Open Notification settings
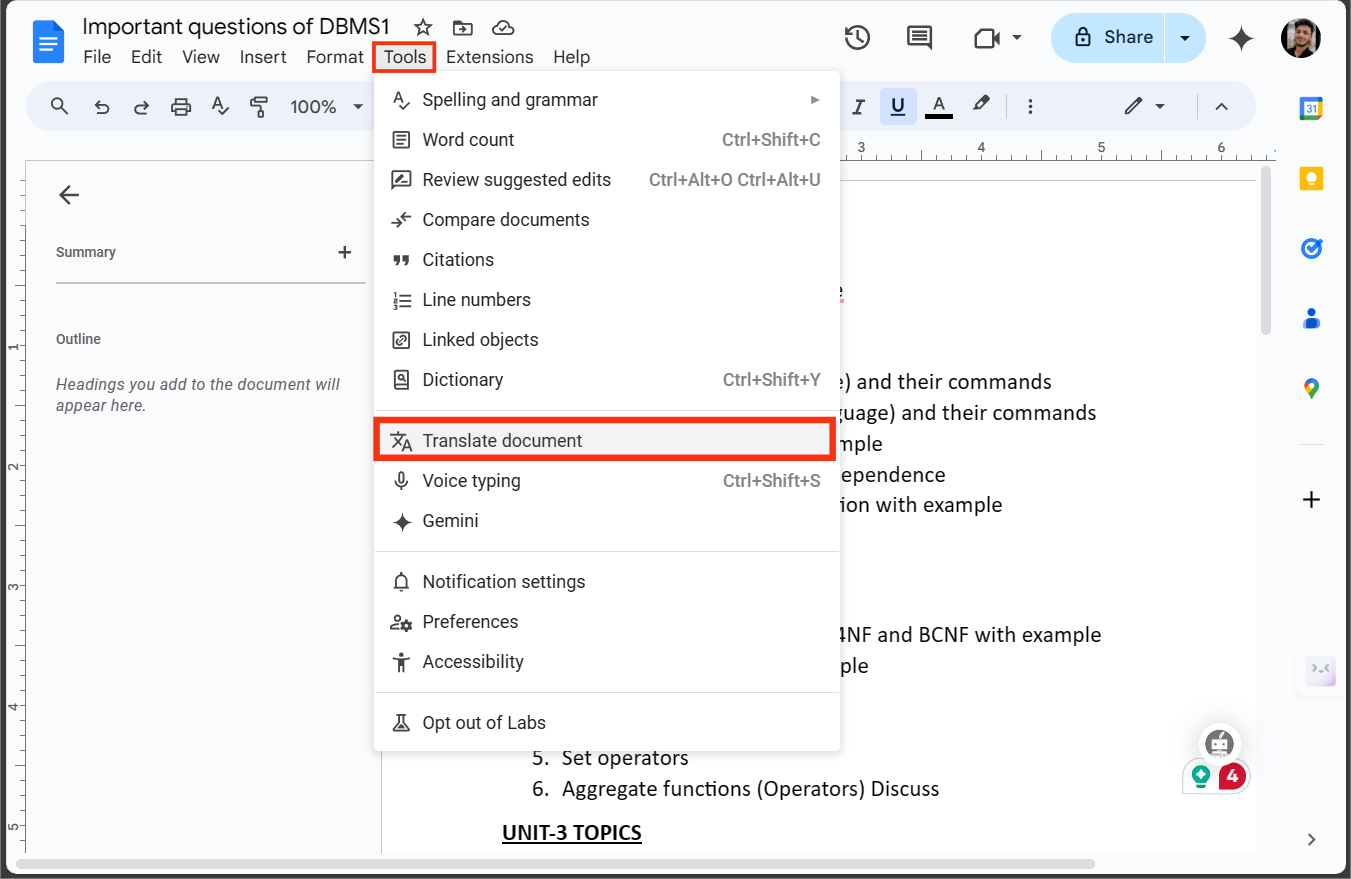 pyautogui.click(x=607, y=582)
